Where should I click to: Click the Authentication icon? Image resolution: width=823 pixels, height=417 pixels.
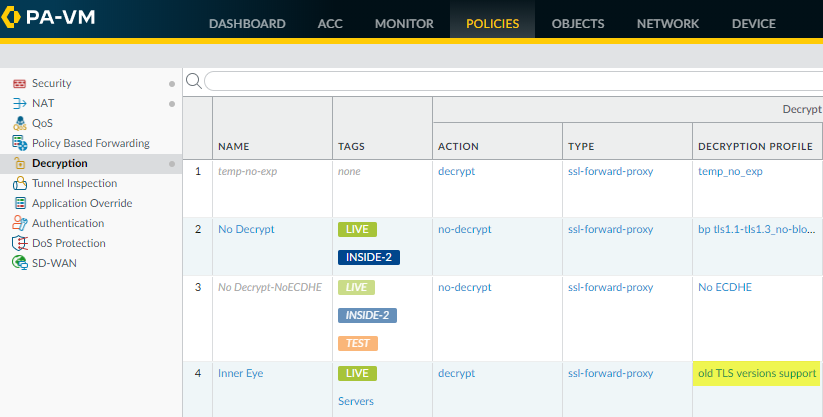(19, 224)
